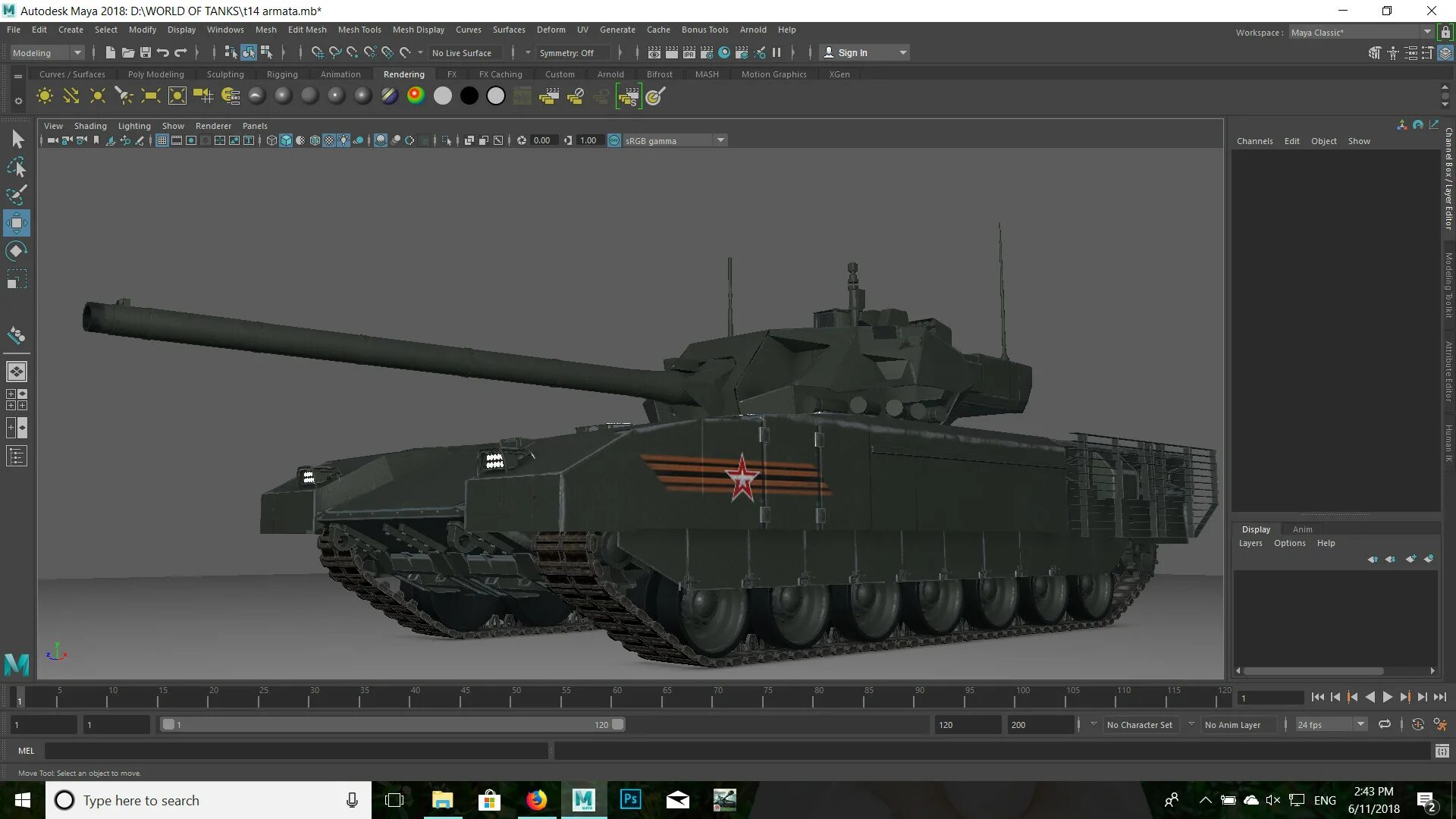
Task: Toggle viewport grid display
Action: (162, 140)
